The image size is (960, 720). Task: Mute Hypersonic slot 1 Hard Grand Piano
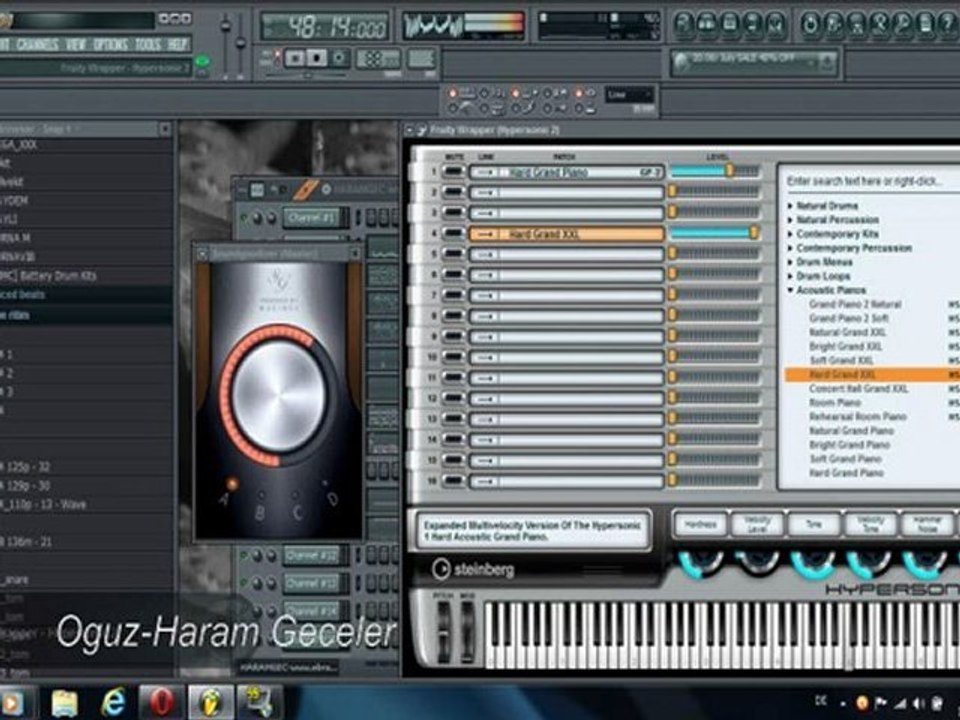[453, 172]
